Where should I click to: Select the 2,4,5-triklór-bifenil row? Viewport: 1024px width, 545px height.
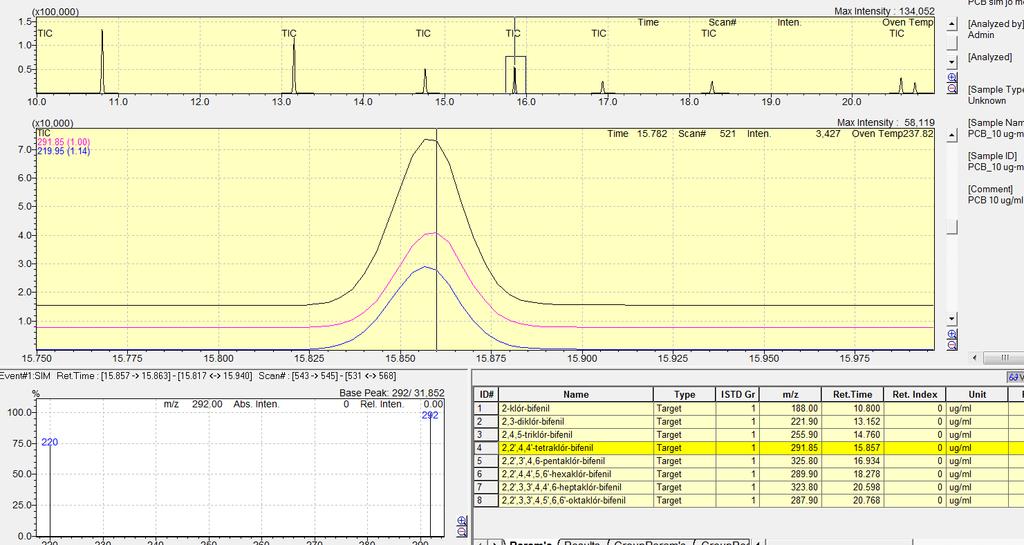point(748,435)
